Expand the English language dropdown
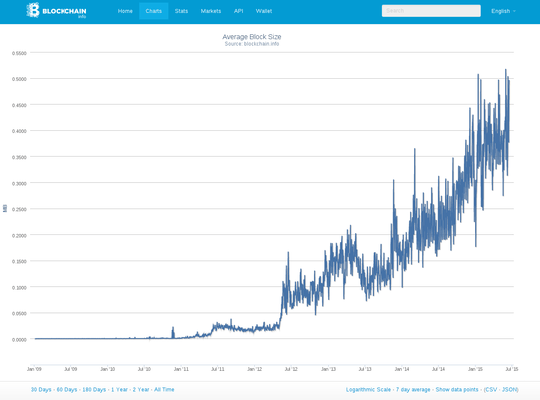Screen dimensions: 540x400 (503, 11)
